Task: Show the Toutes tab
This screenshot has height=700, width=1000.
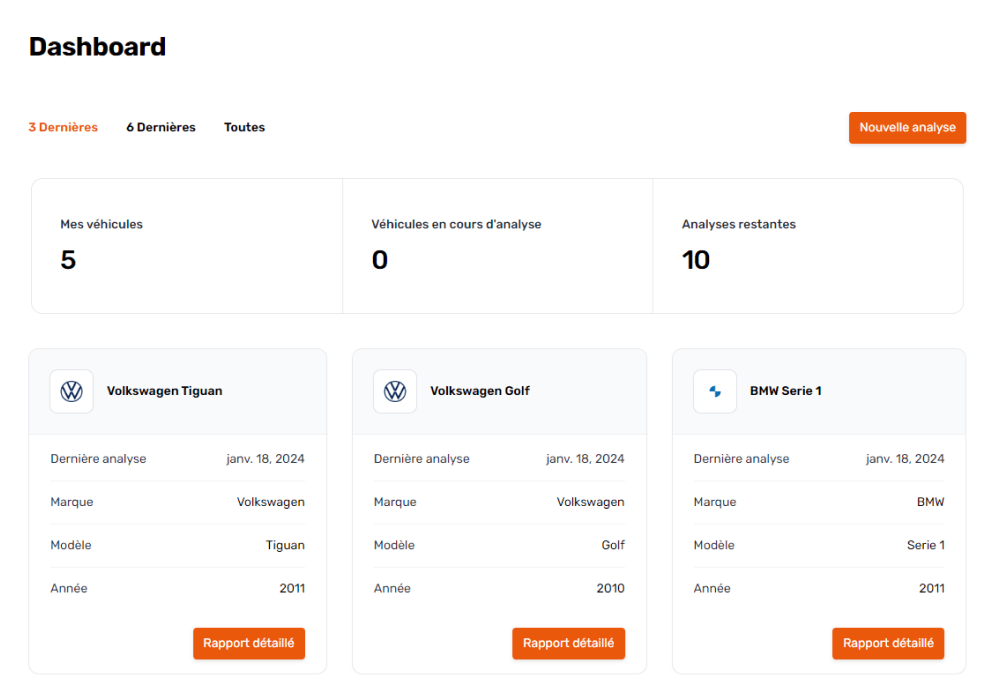Action: pos(244,128)
